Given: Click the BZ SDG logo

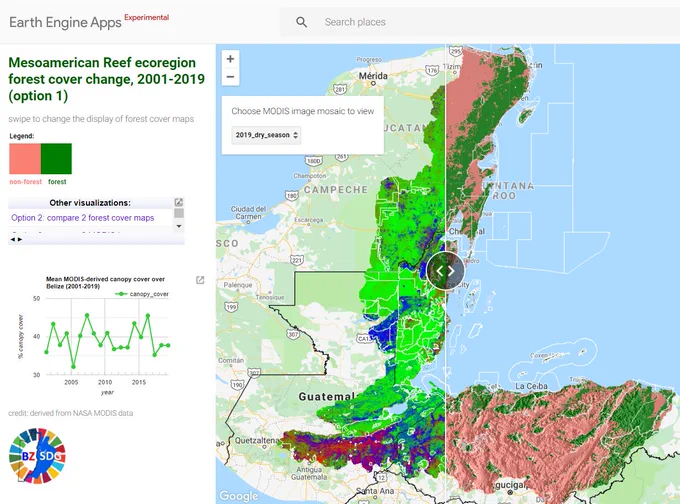Looking at the screenshot, I should pyautogui.click(x=37, y=455).
